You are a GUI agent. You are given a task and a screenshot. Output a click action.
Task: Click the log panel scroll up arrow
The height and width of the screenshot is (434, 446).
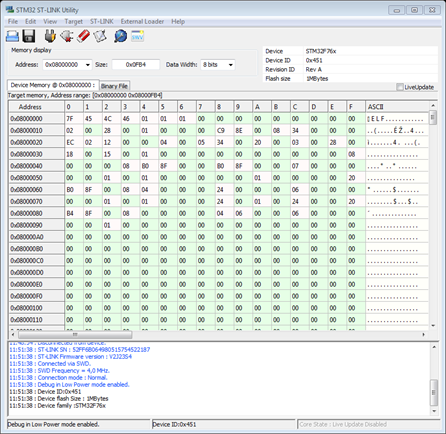pos(434,347)
